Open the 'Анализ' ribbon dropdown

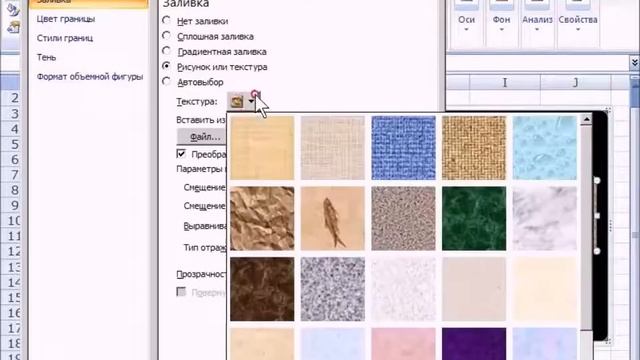pyautogui.click(x=537, y=20)
